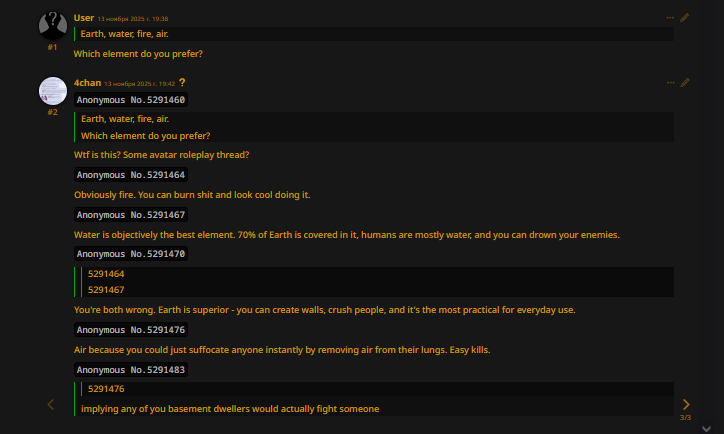Click the Anonymous No.5291460 post header
This screenshot has height=434, width=724.
click(131, 100)
